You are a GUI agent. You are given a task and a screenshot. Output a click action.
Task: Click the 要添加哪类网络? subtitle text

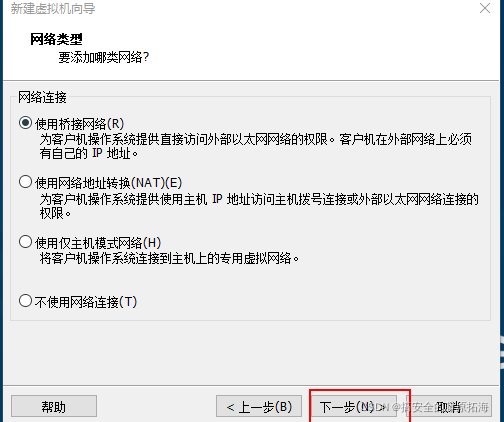coord(104,57)
